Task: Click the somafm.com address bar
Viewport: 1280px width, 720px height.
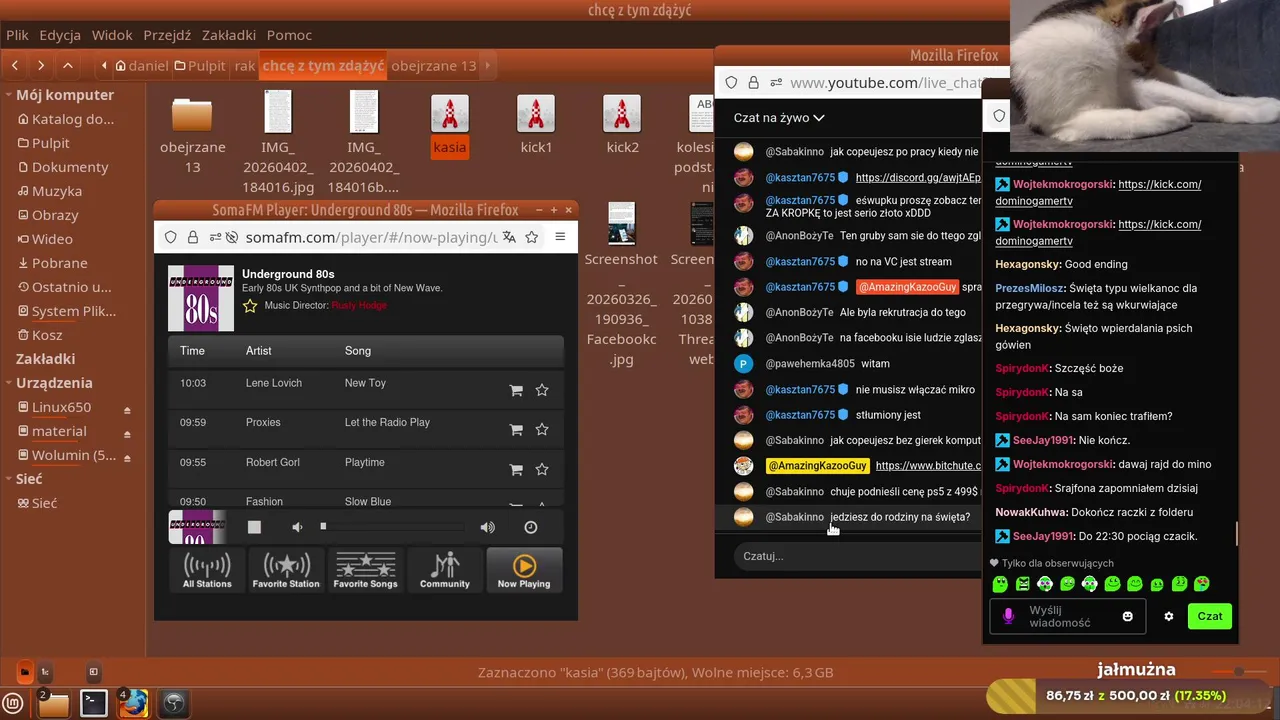Action: tap(370, 237)
